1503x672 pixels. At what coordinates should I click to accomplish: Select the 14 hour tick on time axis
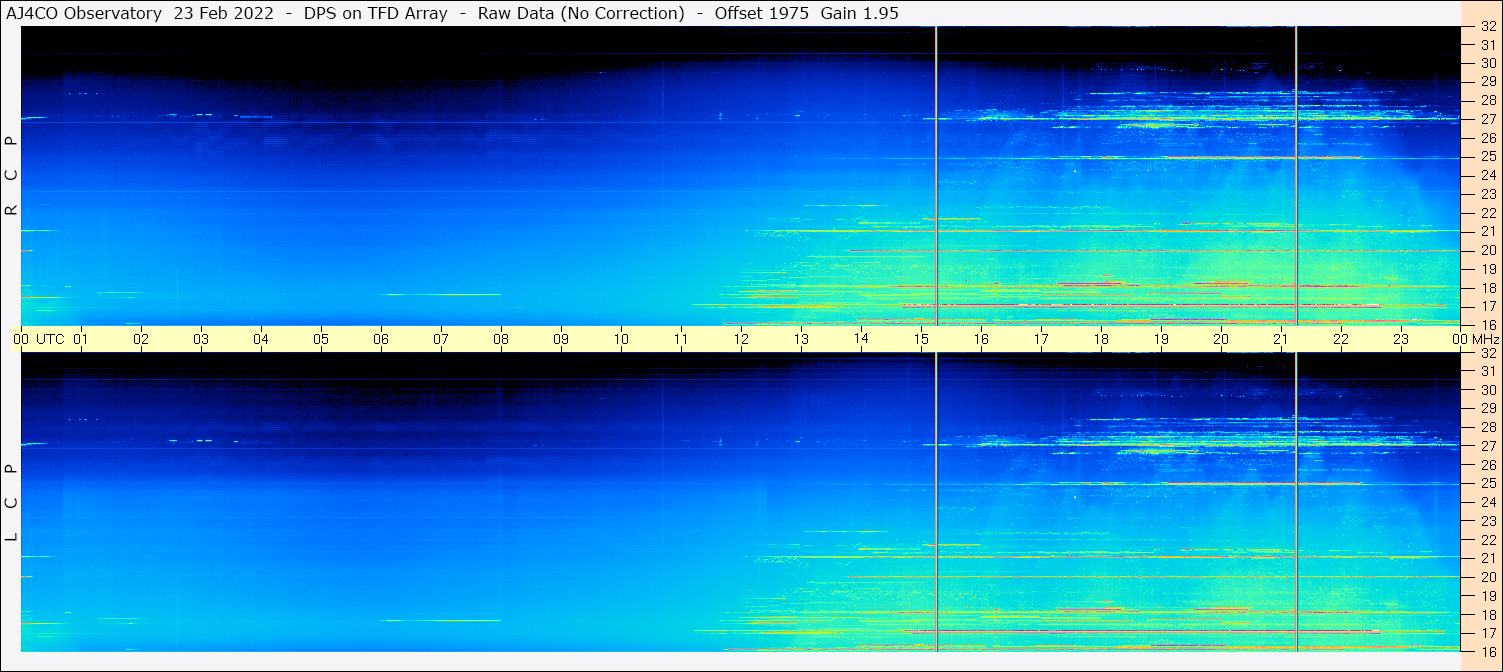click(861, 338)
